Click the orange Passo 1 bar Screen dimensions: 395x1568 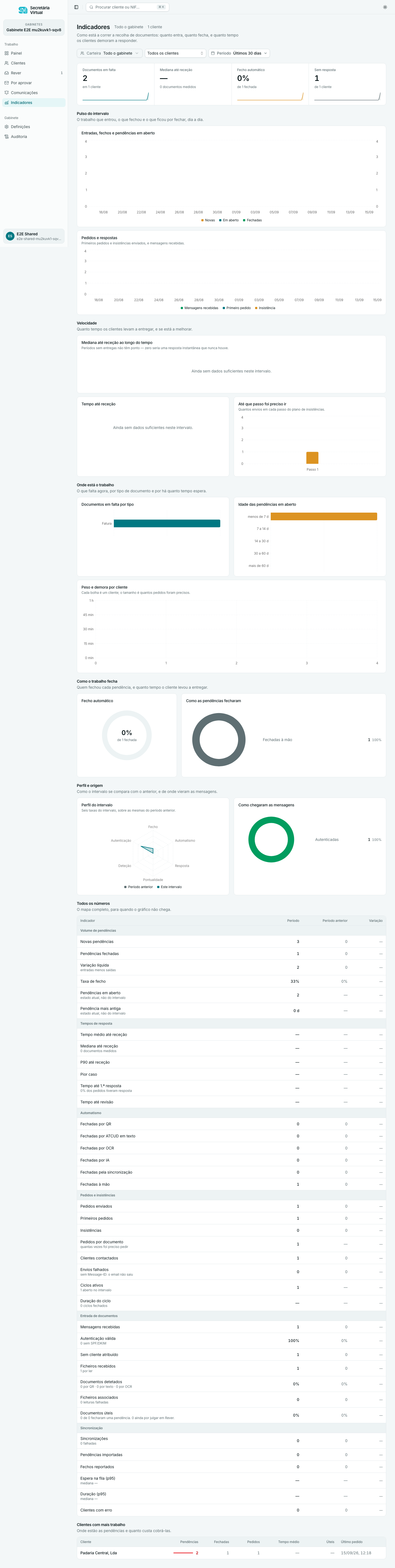[x=312, y=458]
